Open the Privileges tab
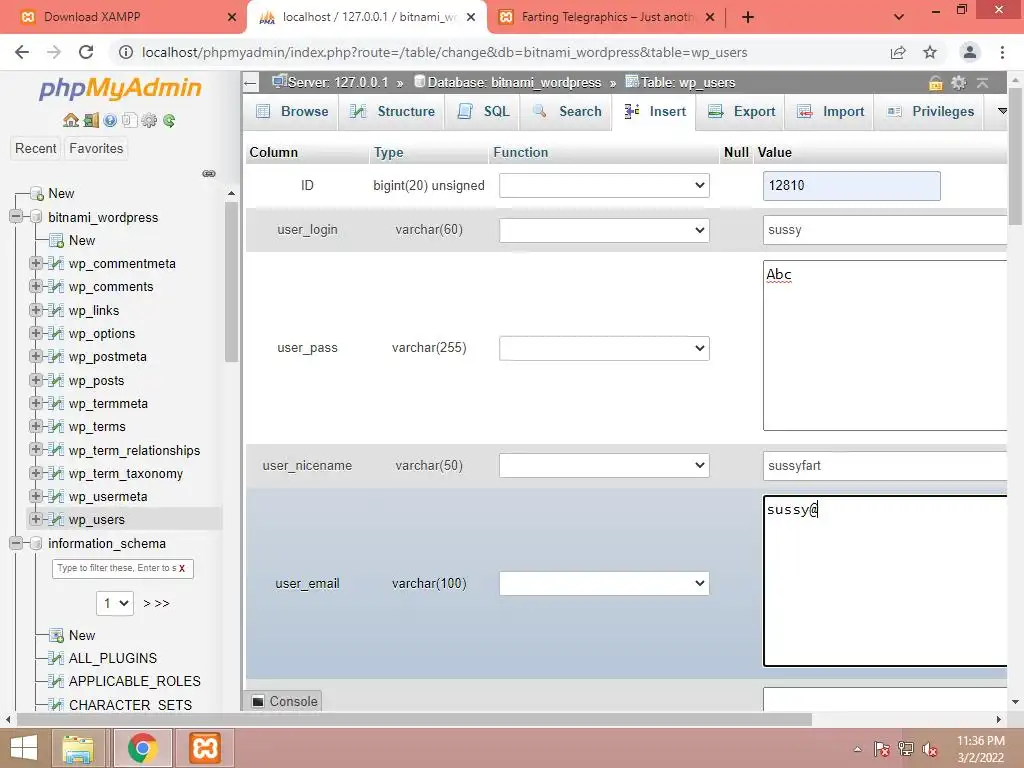The image size is (1024, 768). [931, 112]
